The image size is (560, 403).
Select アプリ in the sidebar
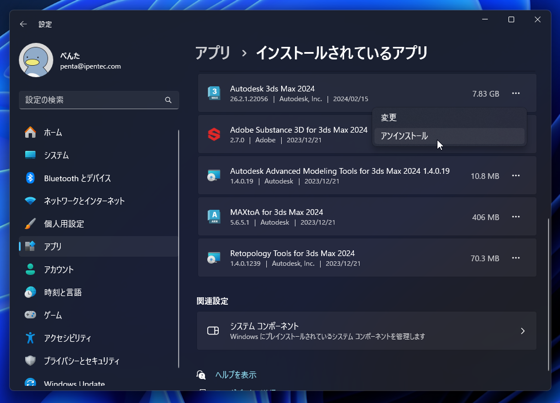click(99, 247)
